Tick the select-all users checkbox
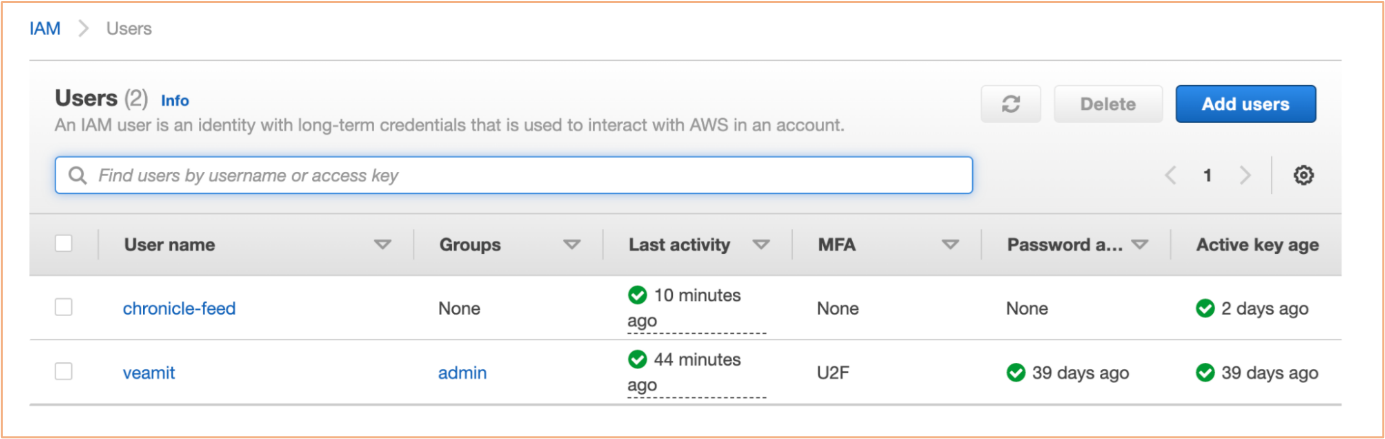This screenshot has width=1385, height=439. click(x=63, y=243)
